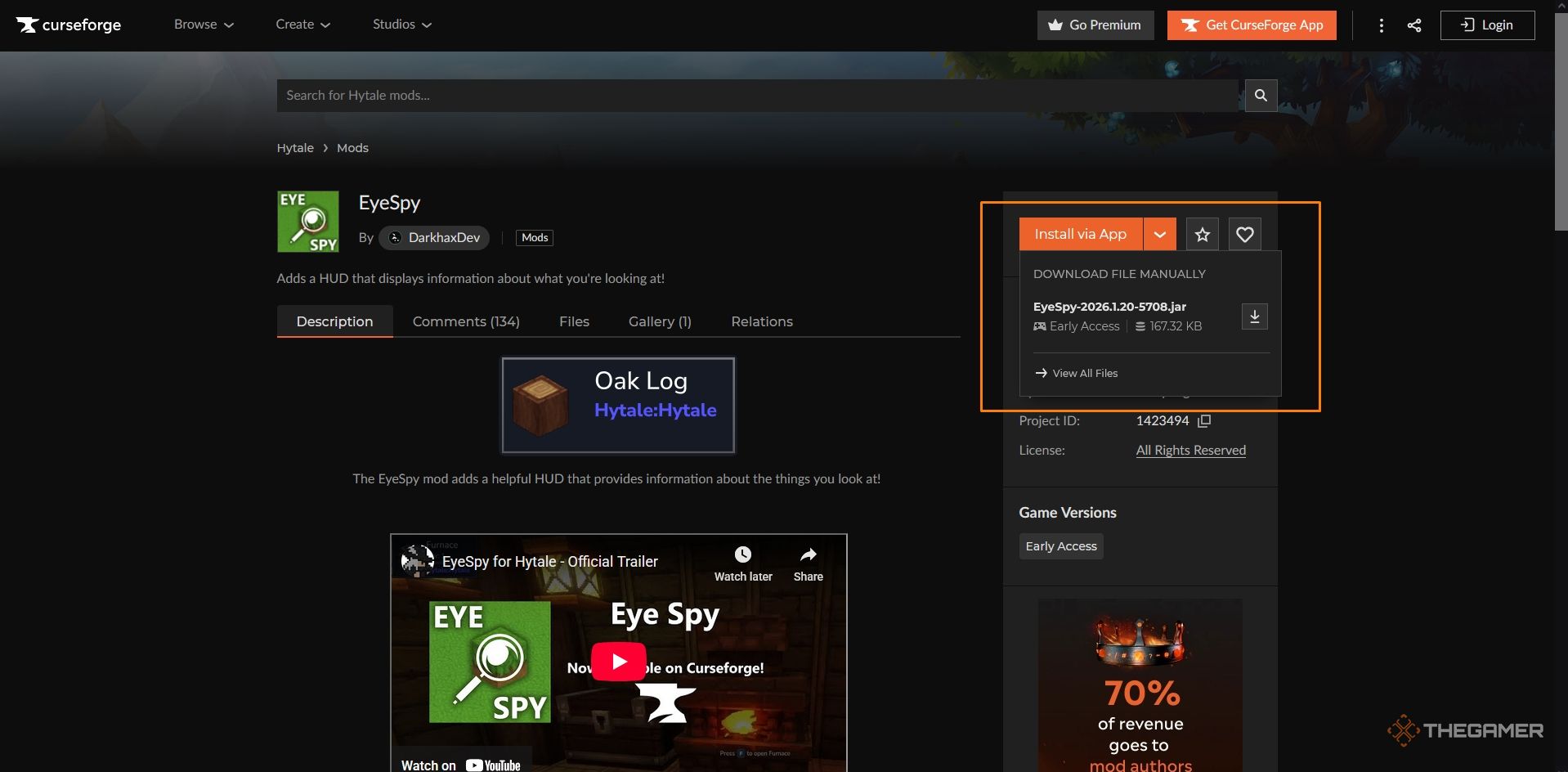Image resolution: width=1568 pixels, height=772 pixels.
Task: Switch to the Comments (134) tab
Action: (466, 321)
